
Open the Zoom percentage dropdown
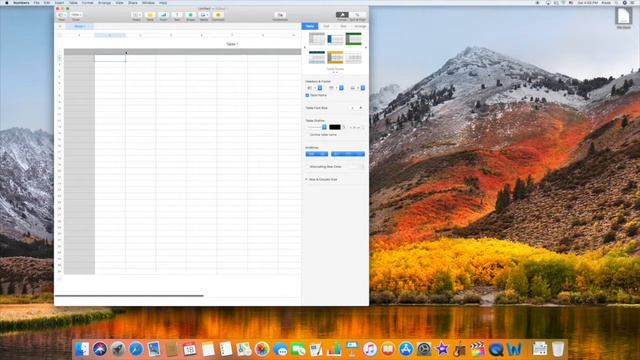point(76,15)
